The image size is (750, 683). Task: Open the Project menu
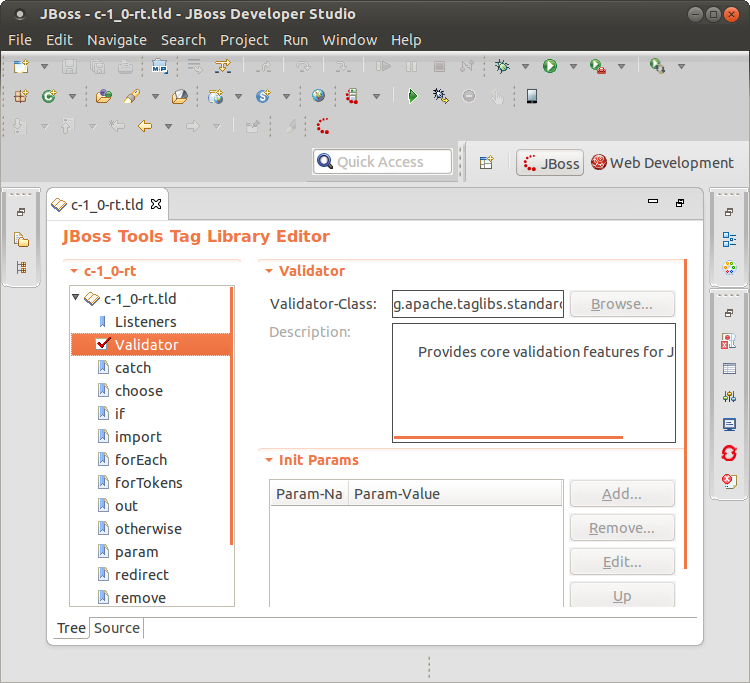244,40
